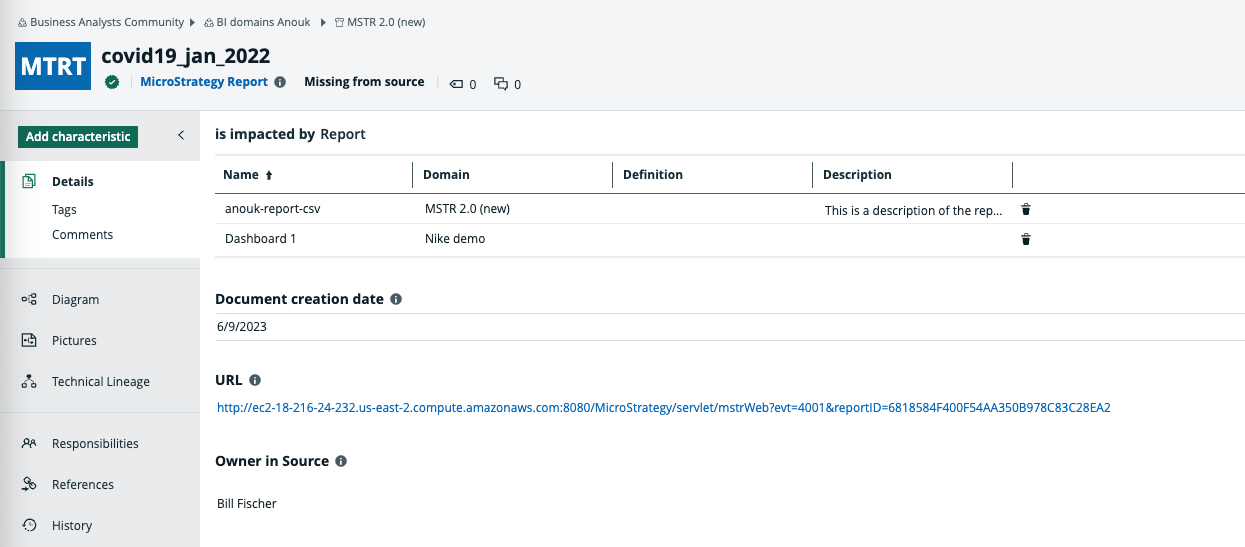Delete the anouk-report-csv relation row

(x=1025, y=210)
